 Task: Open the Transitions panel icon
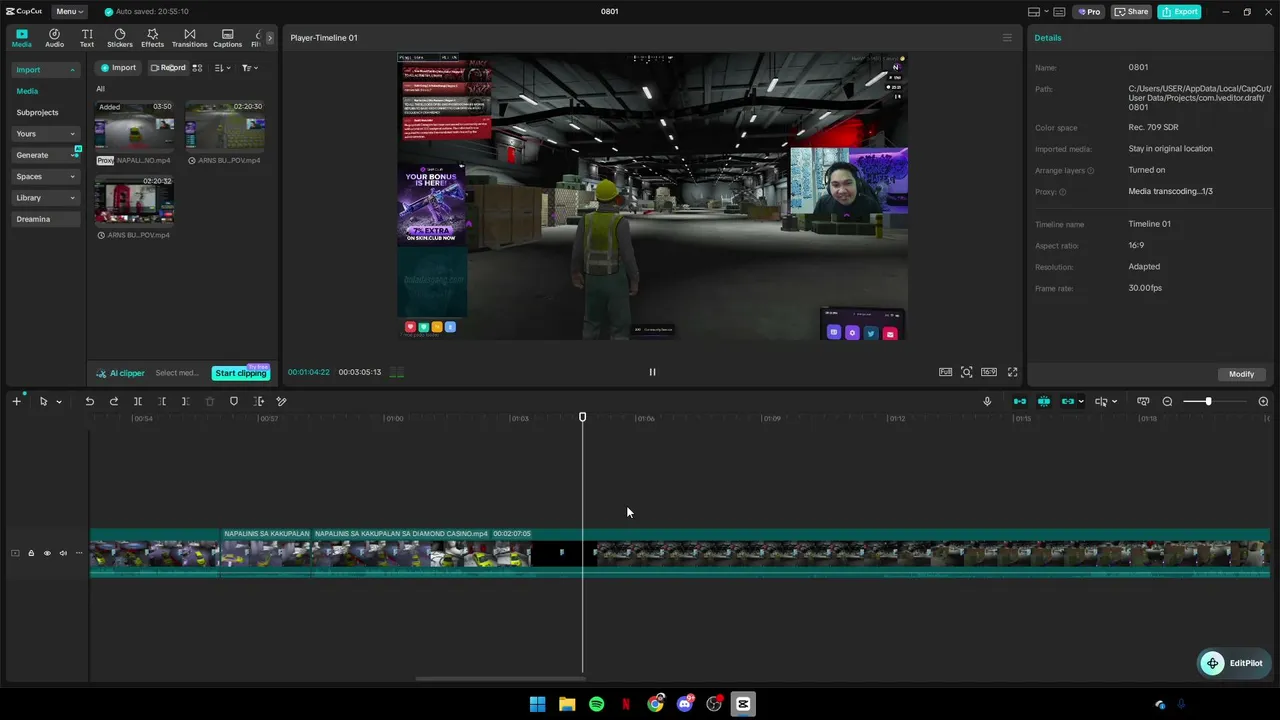189,38
